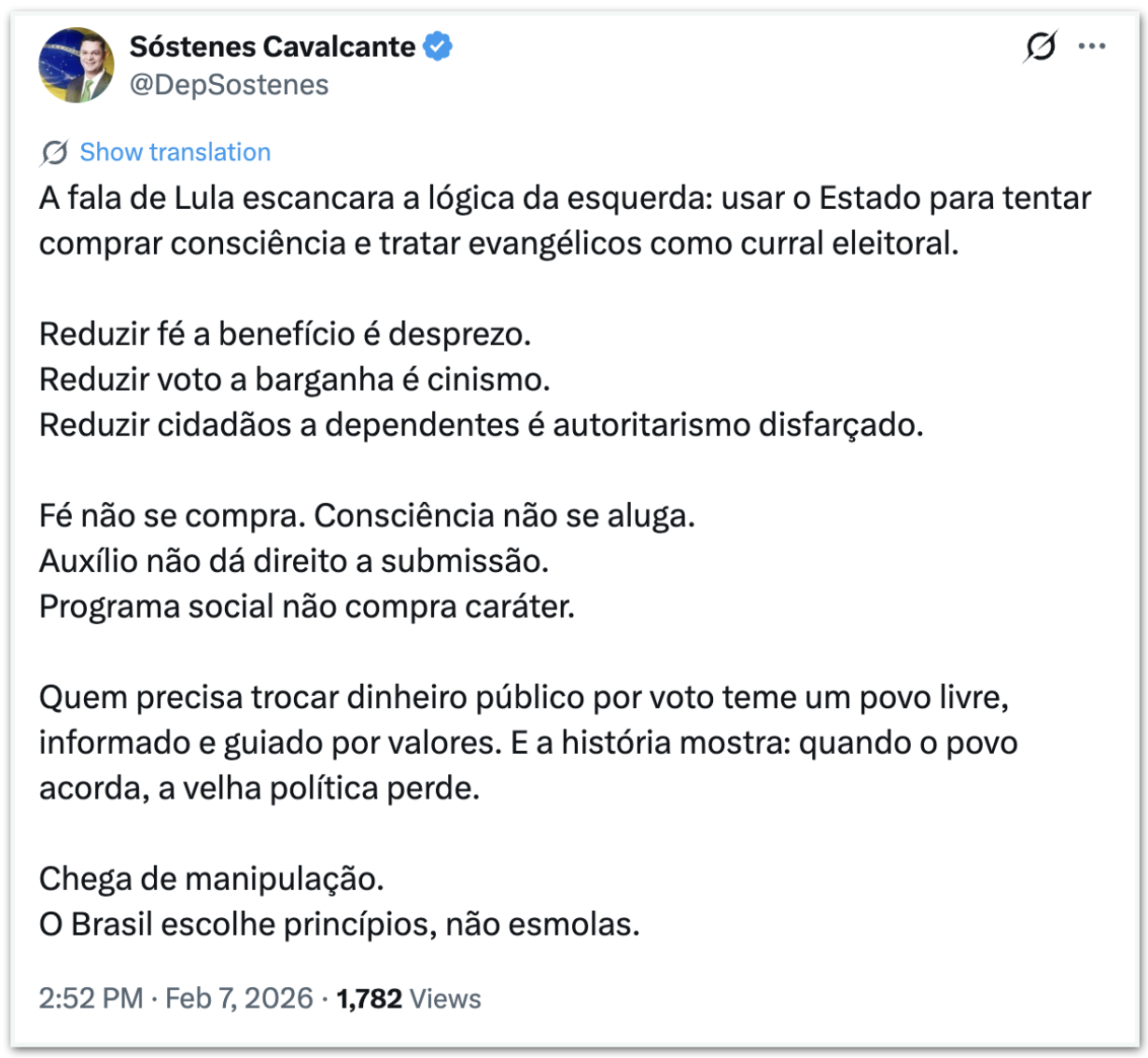Open the three-dot more options menu
1148x1058 pixels.
1091,46
